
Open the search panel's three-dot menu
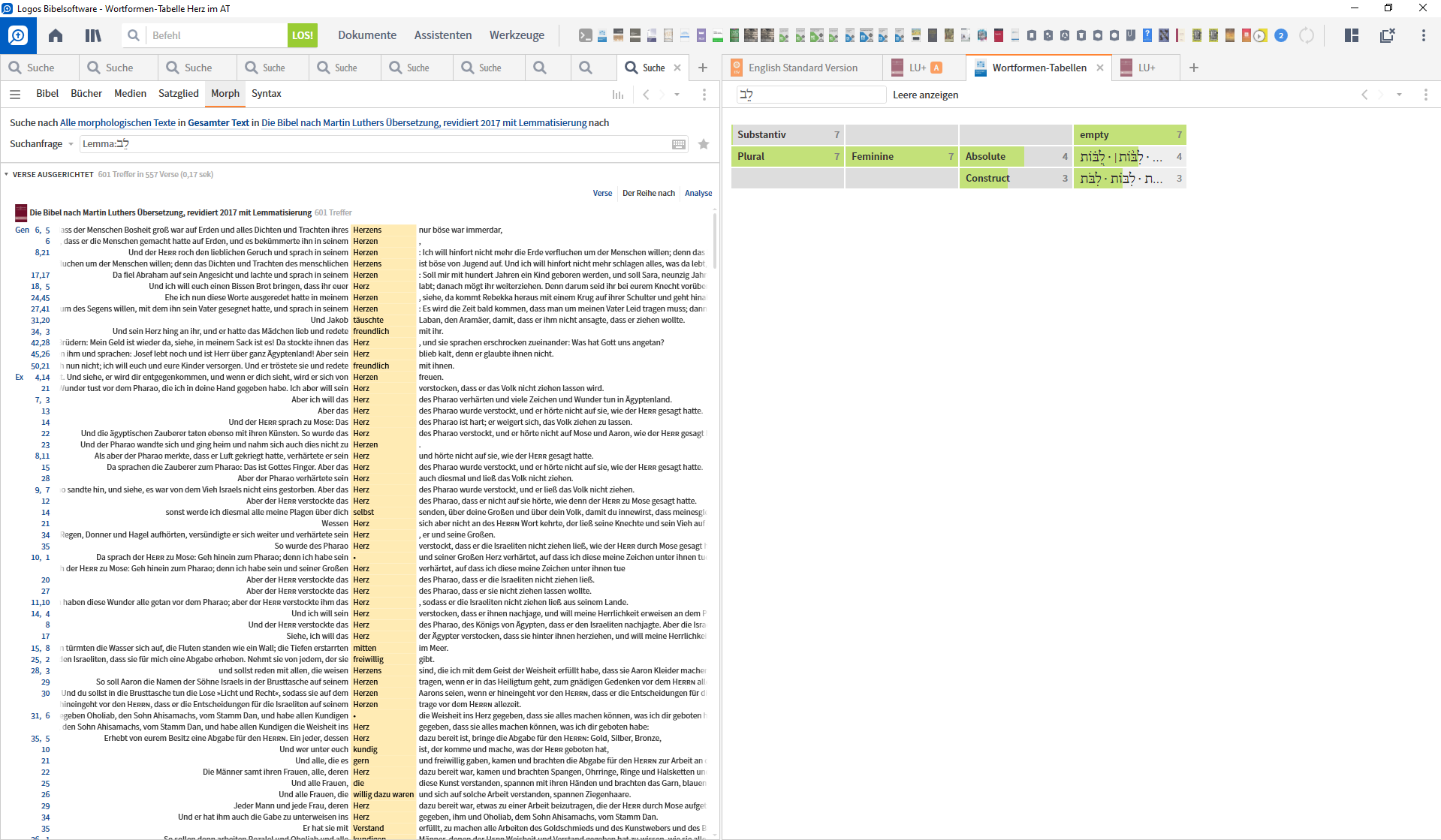pyautogui.click(x=704, y=95)
